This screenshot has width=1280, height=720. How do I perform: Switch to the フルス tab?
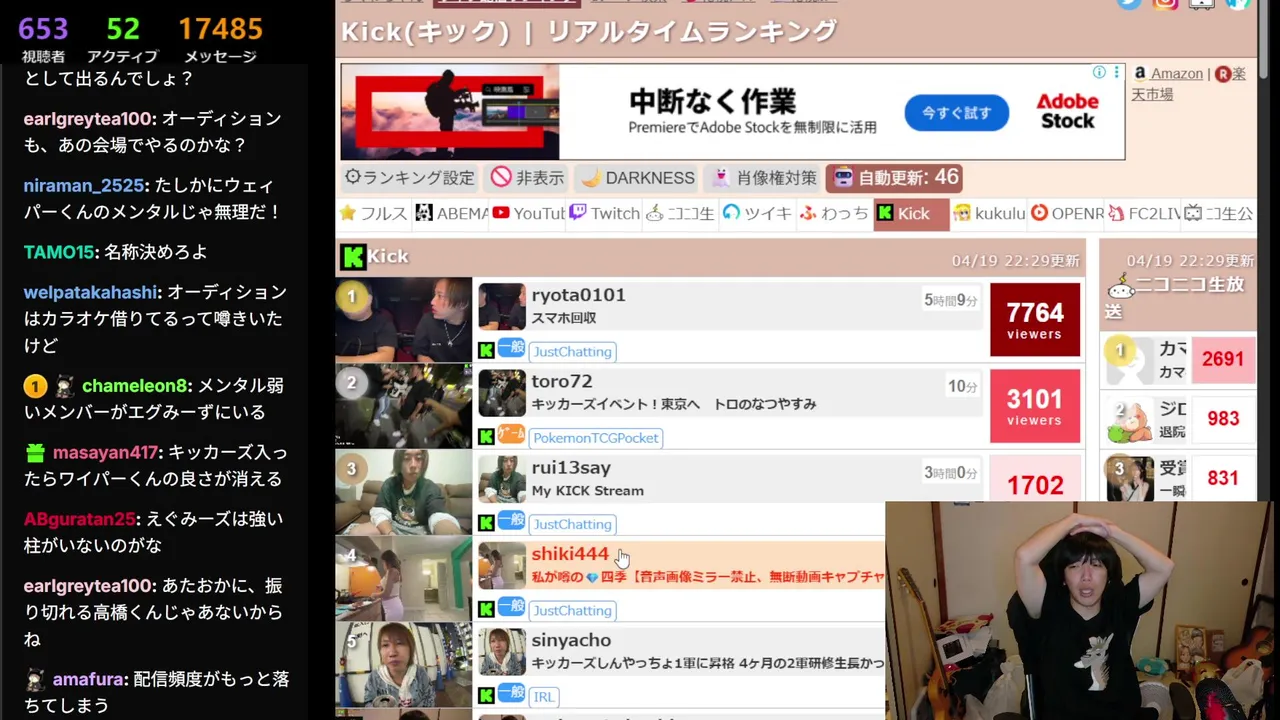(373, 213)
